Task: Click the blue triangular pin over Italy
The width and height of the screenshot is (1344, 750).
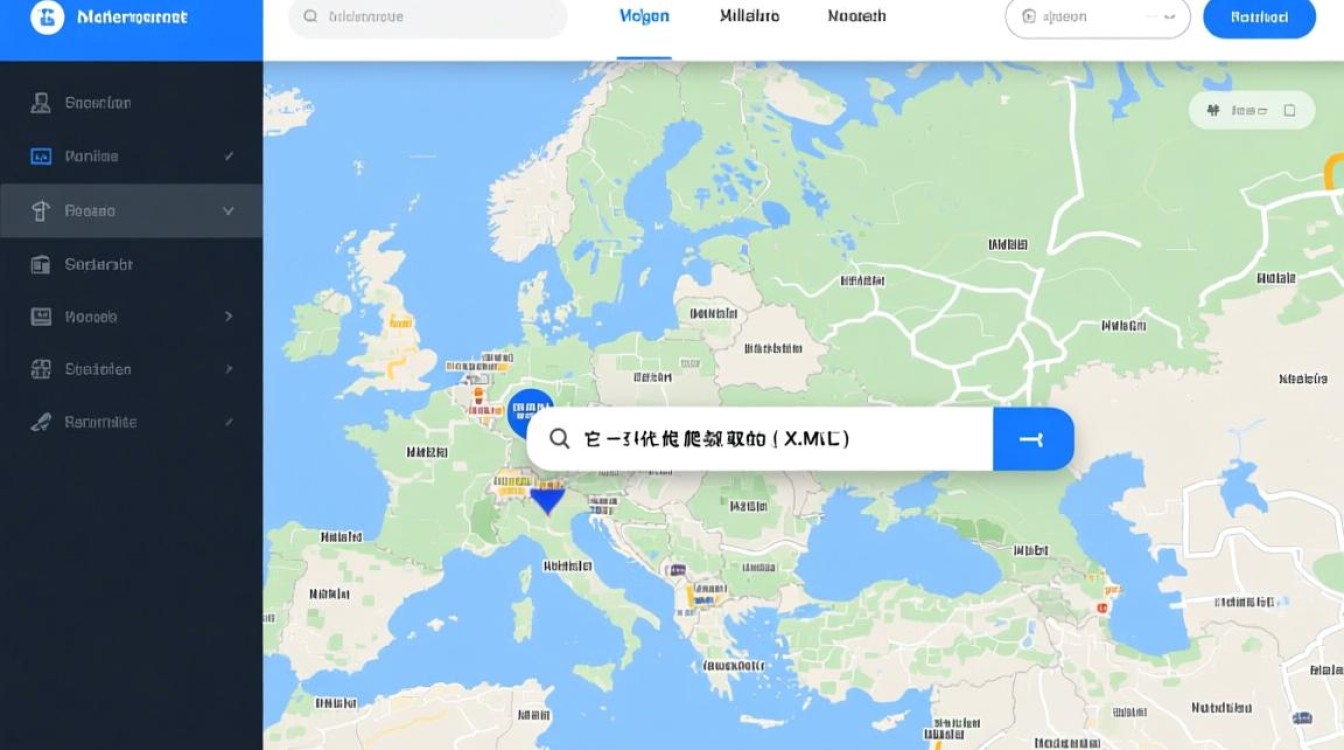Action: click(547, 499)
